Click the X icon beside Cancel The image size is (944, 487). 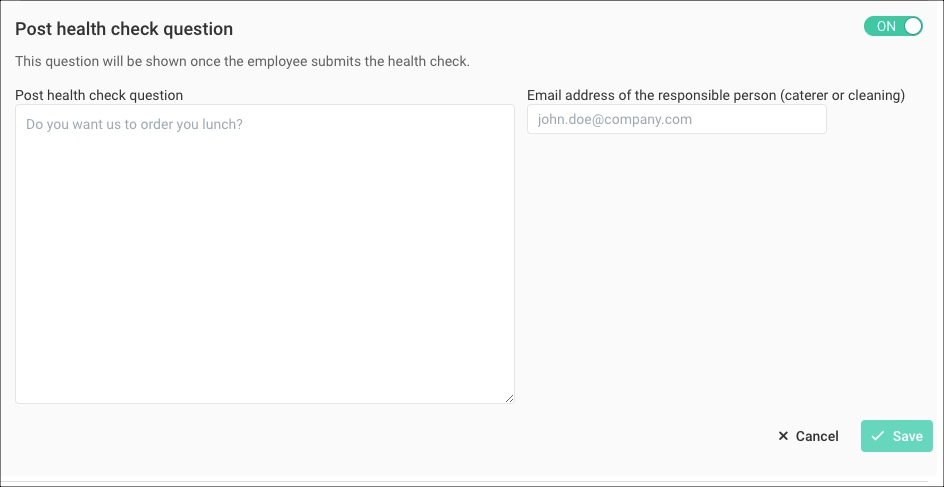[783, 436]
